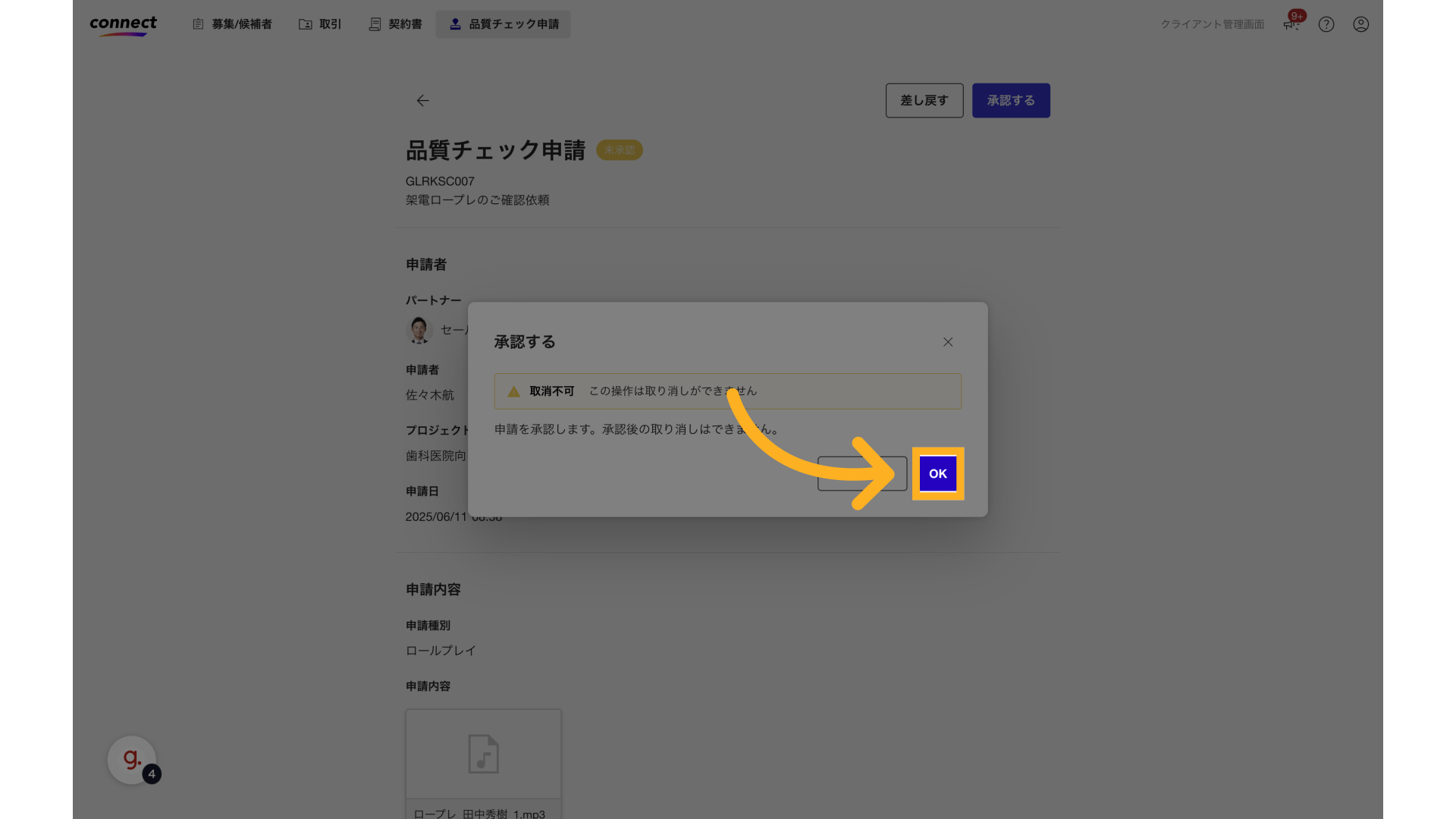Switch to the 募集/候補者 section
This screenshot has width=1456, height=819.
coord(232,24)
